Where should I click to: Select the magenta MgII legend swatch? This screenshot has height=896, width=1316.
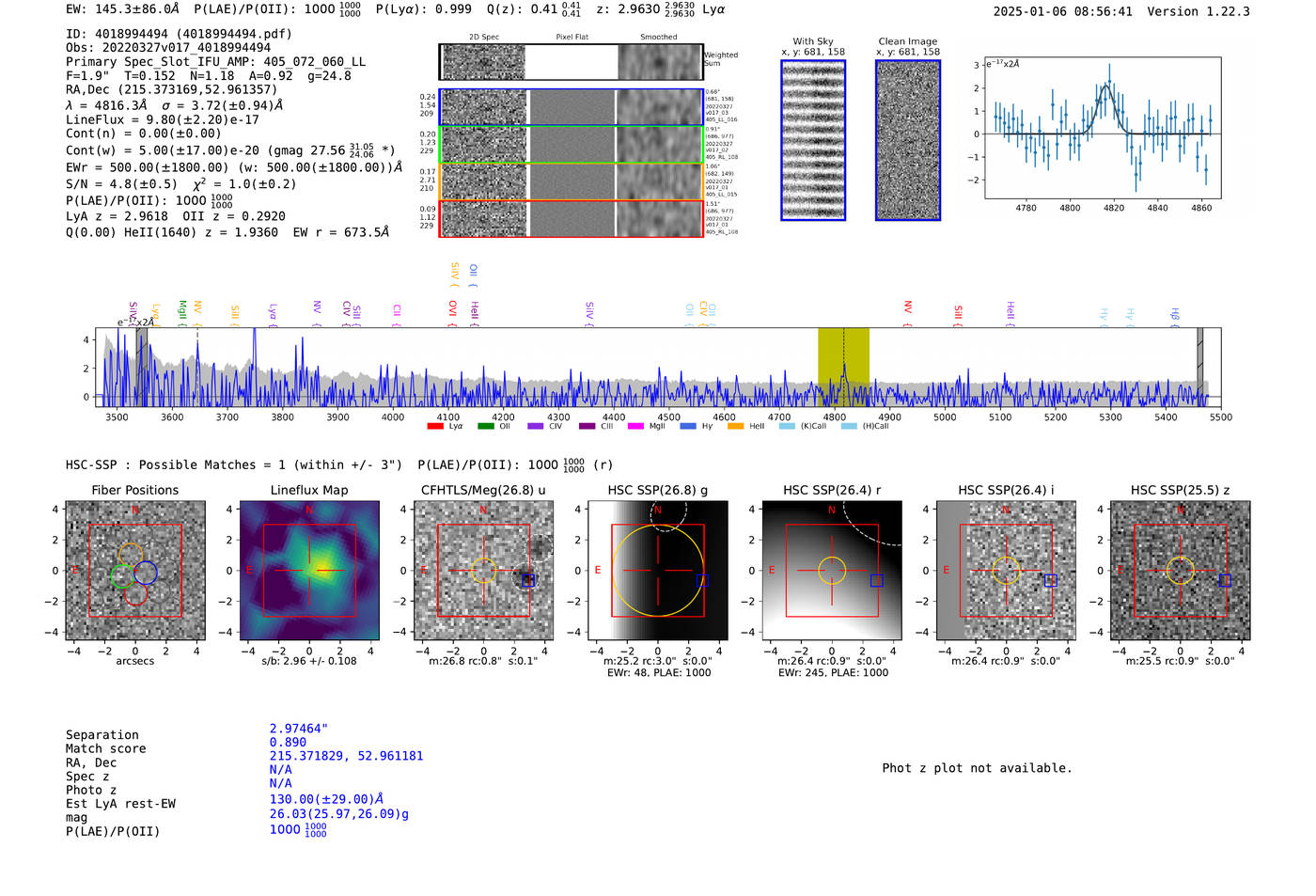(635, 426)
